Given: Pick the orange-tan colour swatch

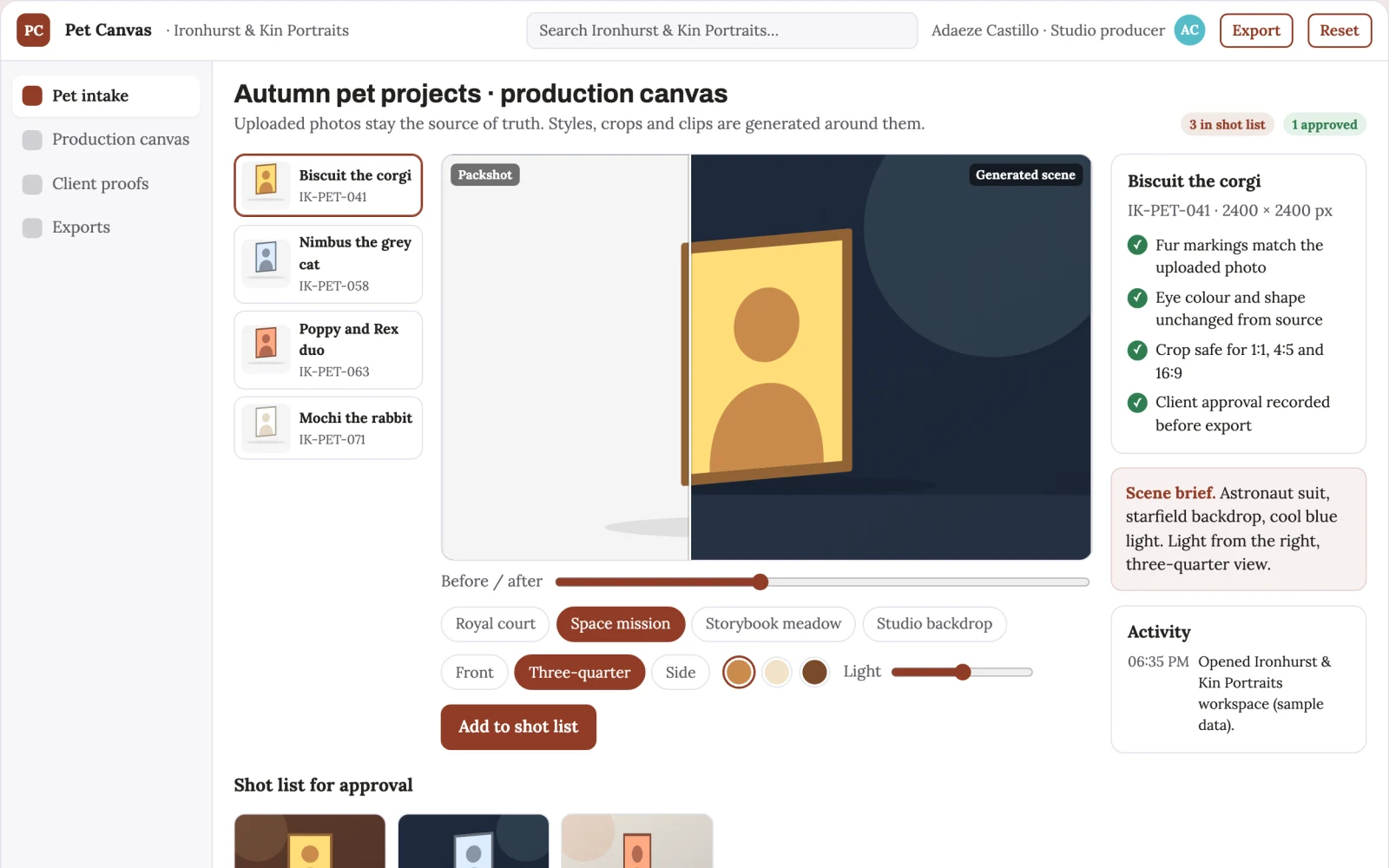Looking at the screenshot, I should click(x=739, y=672).
